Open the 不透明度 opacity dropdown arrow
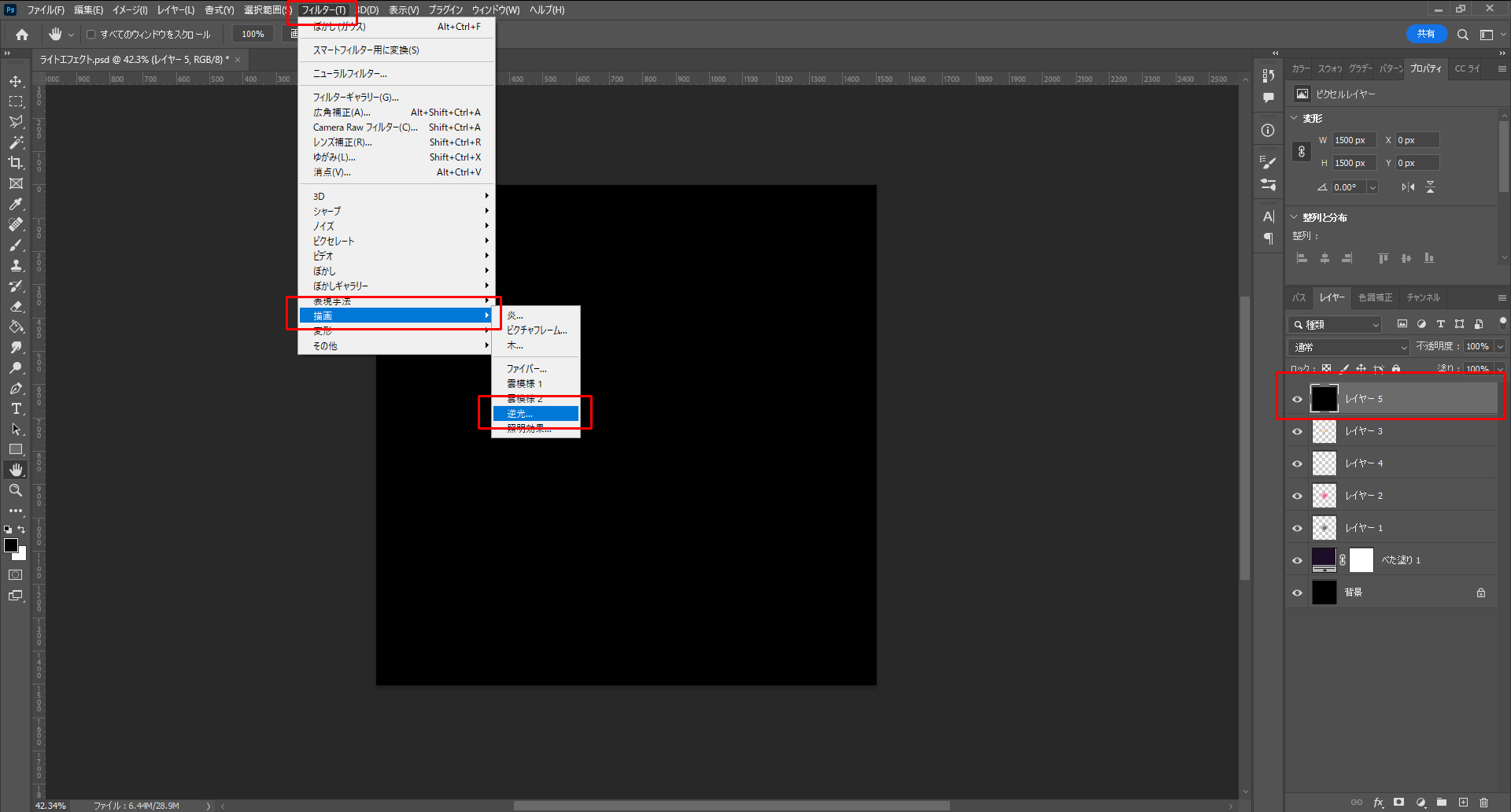Viewport: 1511px width, 812px height. coord(1500,346)
